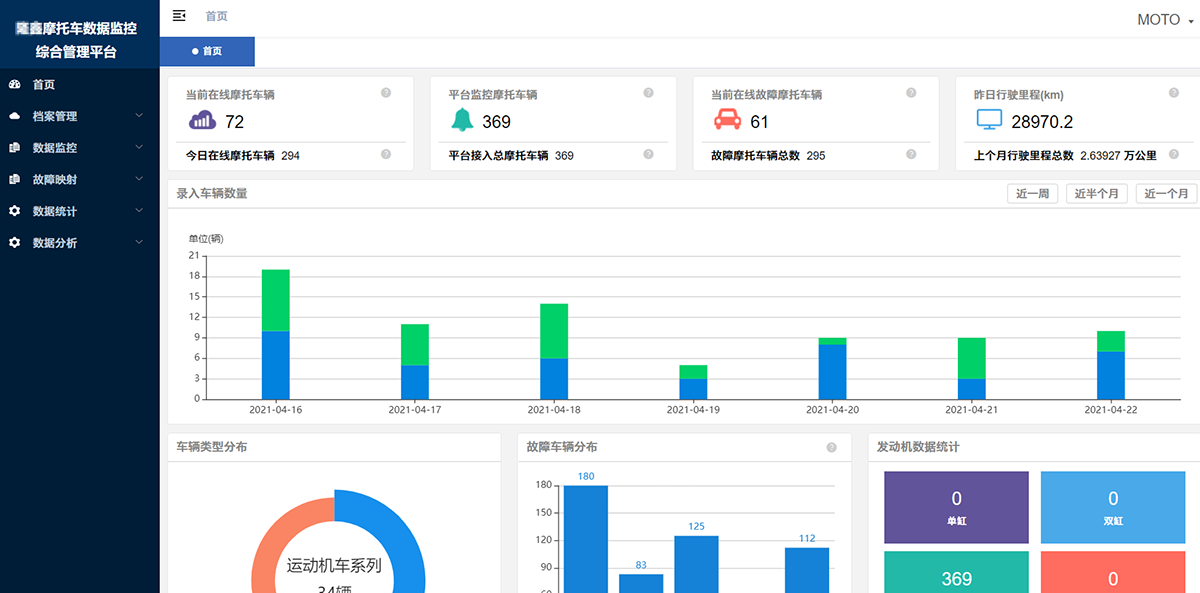Expand the 故障映射 menu chevron
This screenshot has width=1200, height=593.
pyautogui.click(x=139, y=180)
